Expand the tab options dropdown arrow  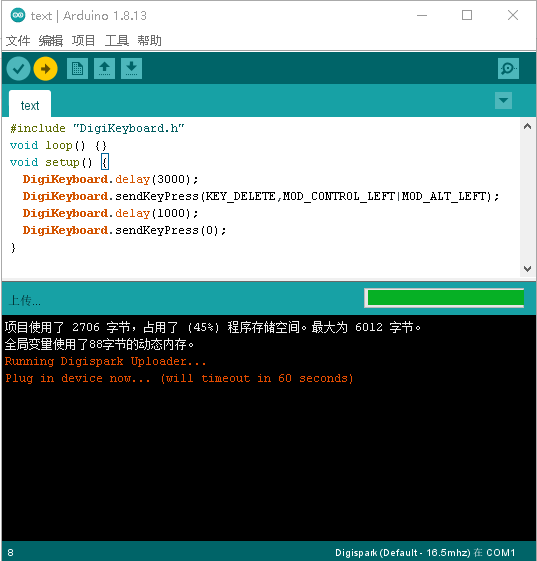[x=503, y=100]
